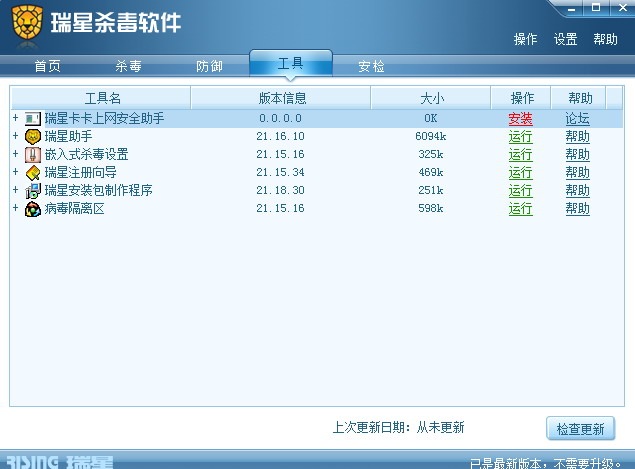Open 帮助 link for 瑞星安装包制作程序
This screenshot has height=469, width=635.
577,190
